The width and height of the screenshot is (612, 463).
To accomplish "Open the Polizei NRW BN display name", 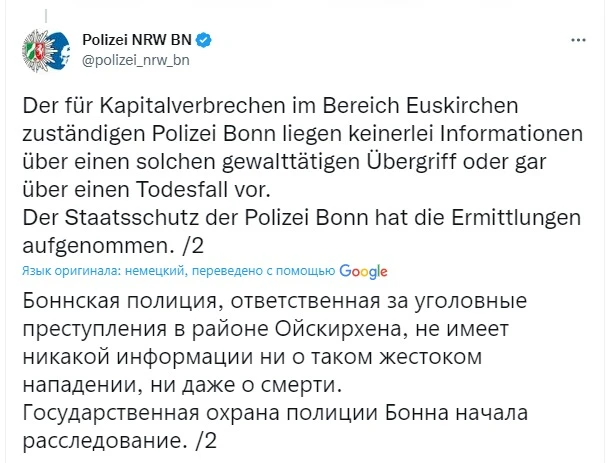I will (x=136, y=41).
